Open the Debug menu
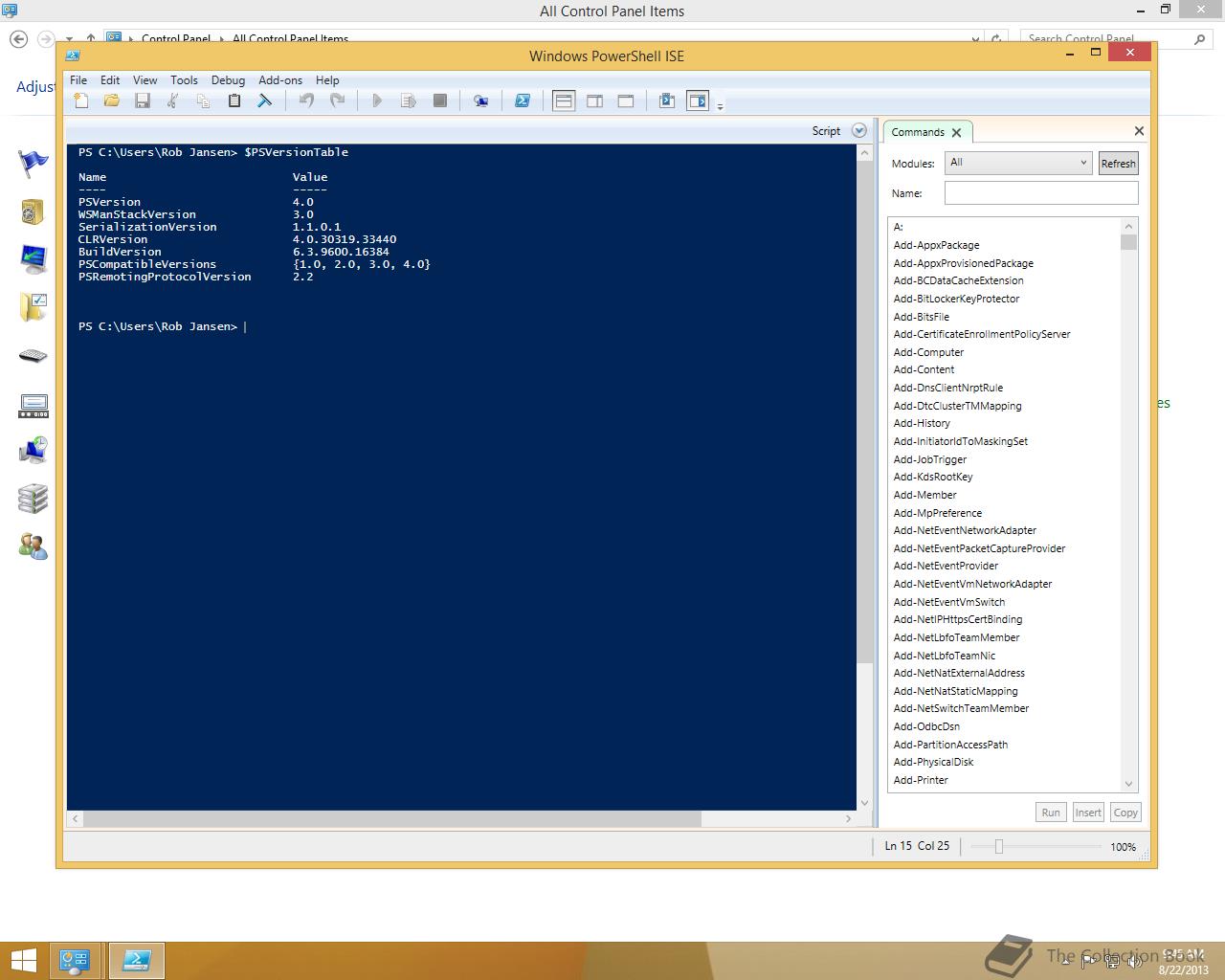 pyautogui.click(x=228, y=80)
